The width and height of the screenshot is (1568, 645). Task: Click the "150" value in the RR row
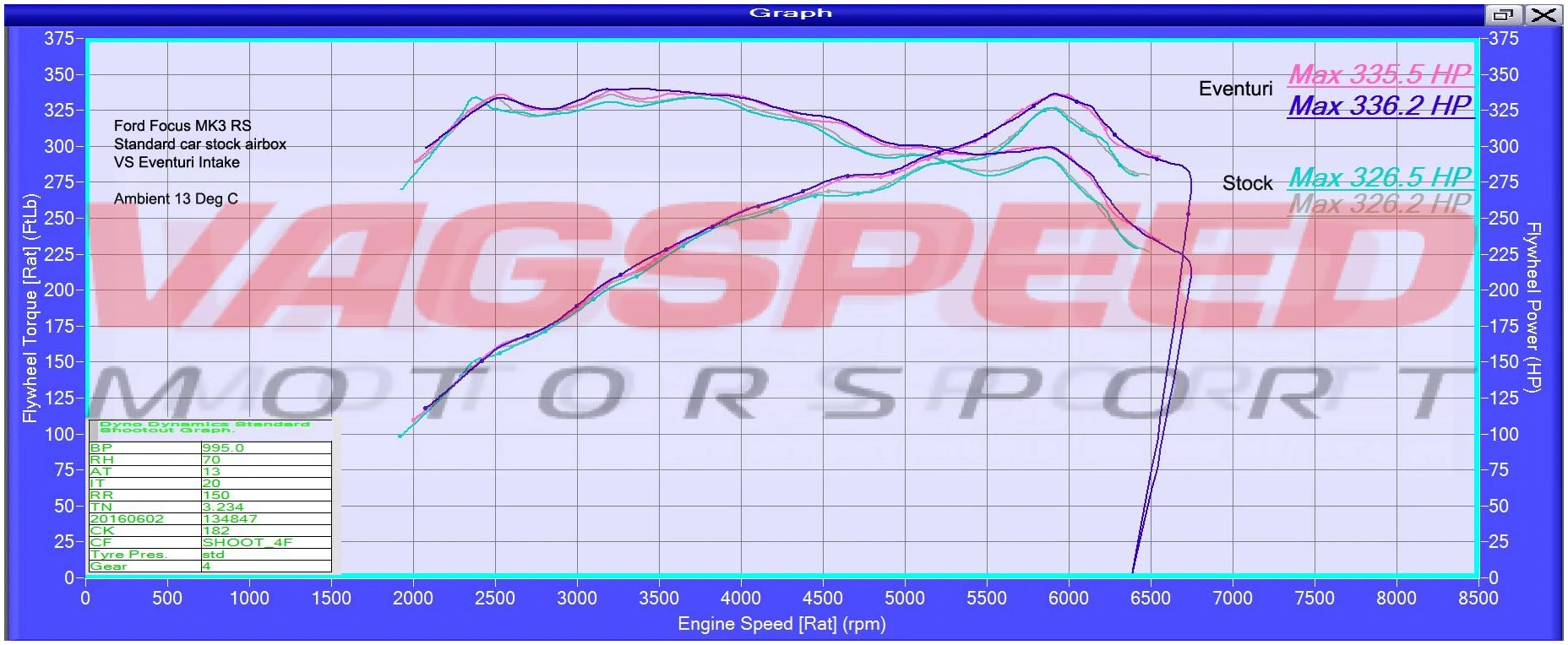pos(215,496)
